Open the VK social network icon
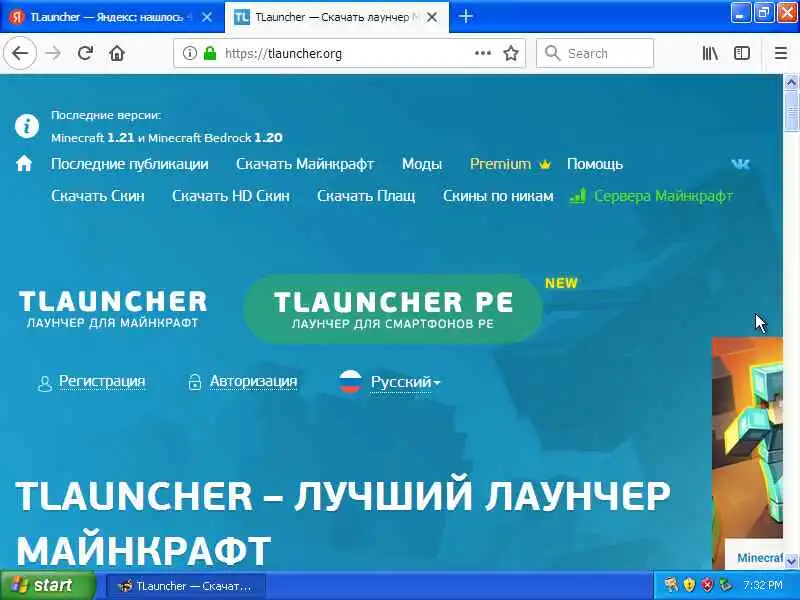800x600 pixels. (740, 164)
